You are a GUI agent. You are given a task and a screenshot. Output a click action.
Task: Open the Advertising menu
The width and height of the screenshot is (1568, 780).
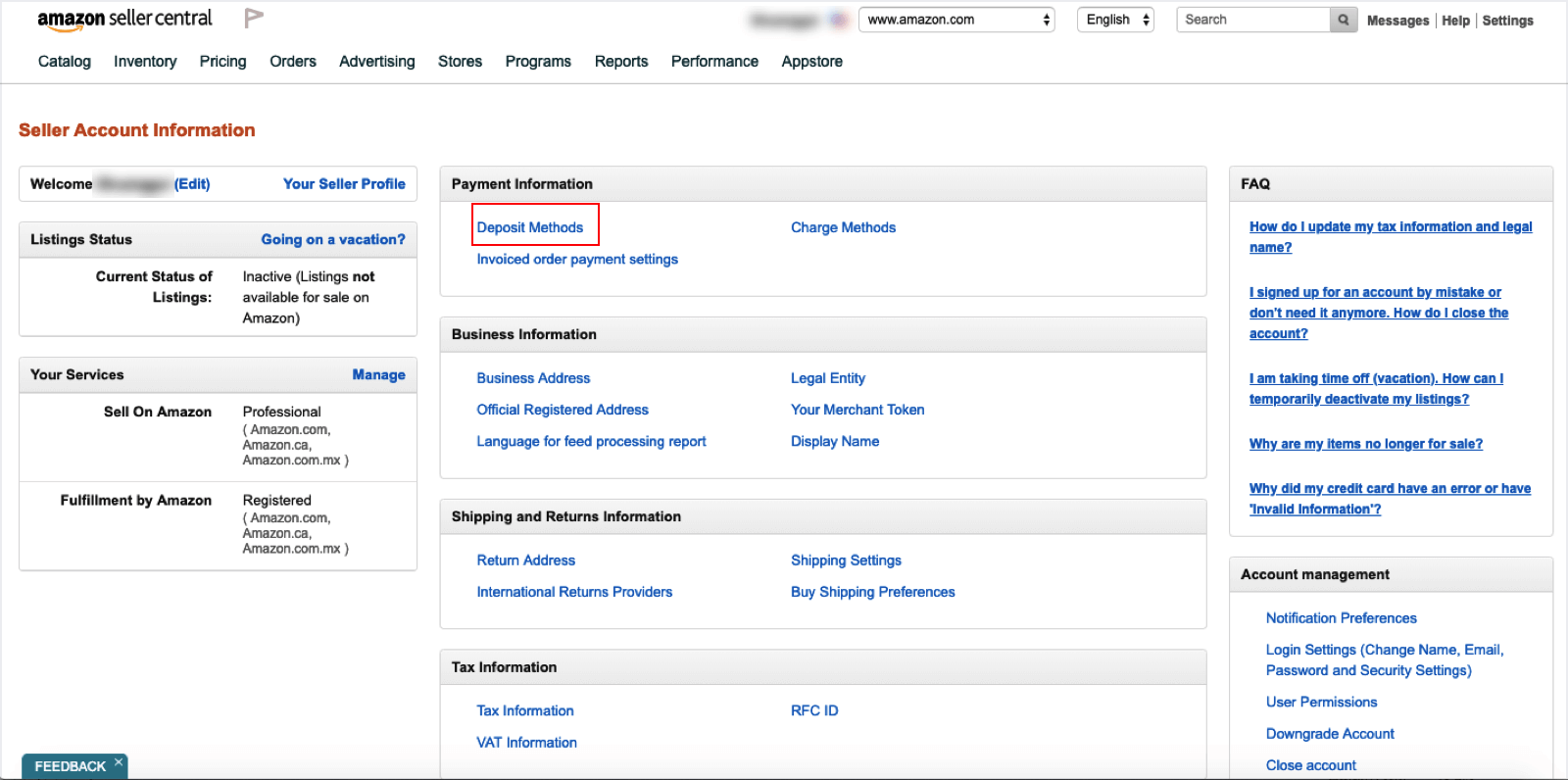tap(377, 61)
